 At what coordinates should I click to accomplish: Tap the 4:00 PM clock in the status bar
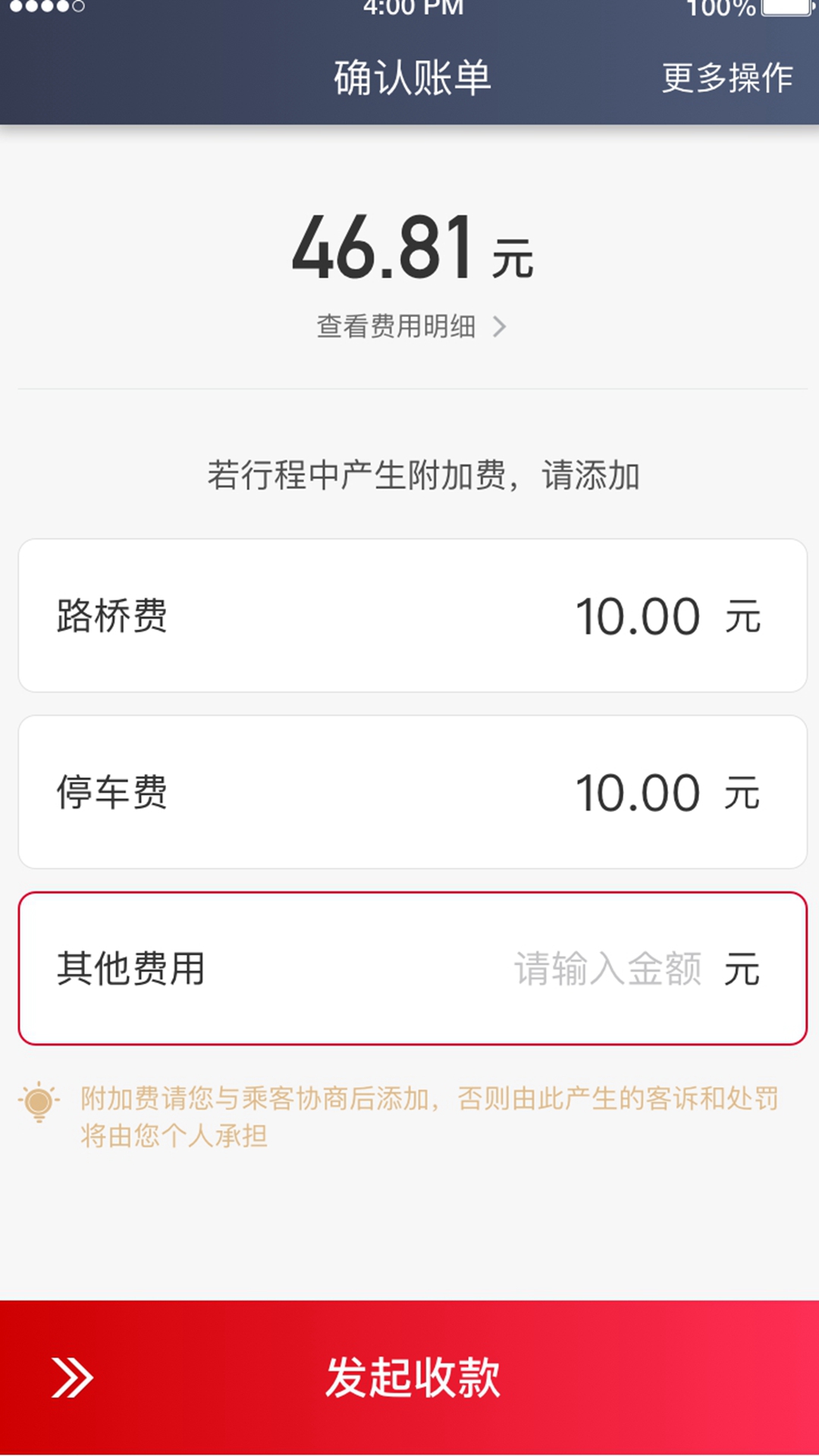point(413,8)
